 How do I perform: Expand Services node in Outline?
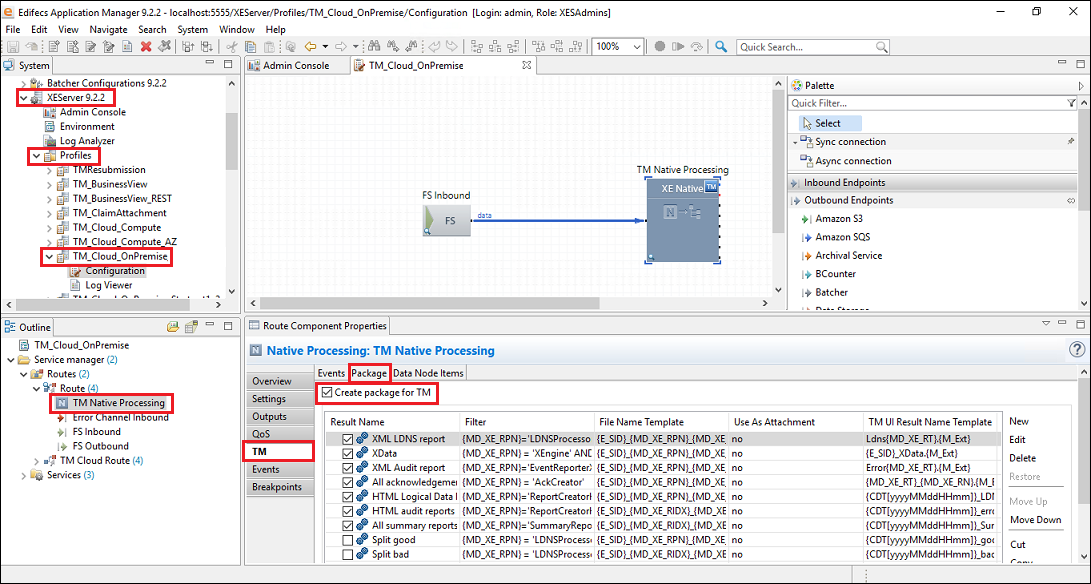point(24,475)
